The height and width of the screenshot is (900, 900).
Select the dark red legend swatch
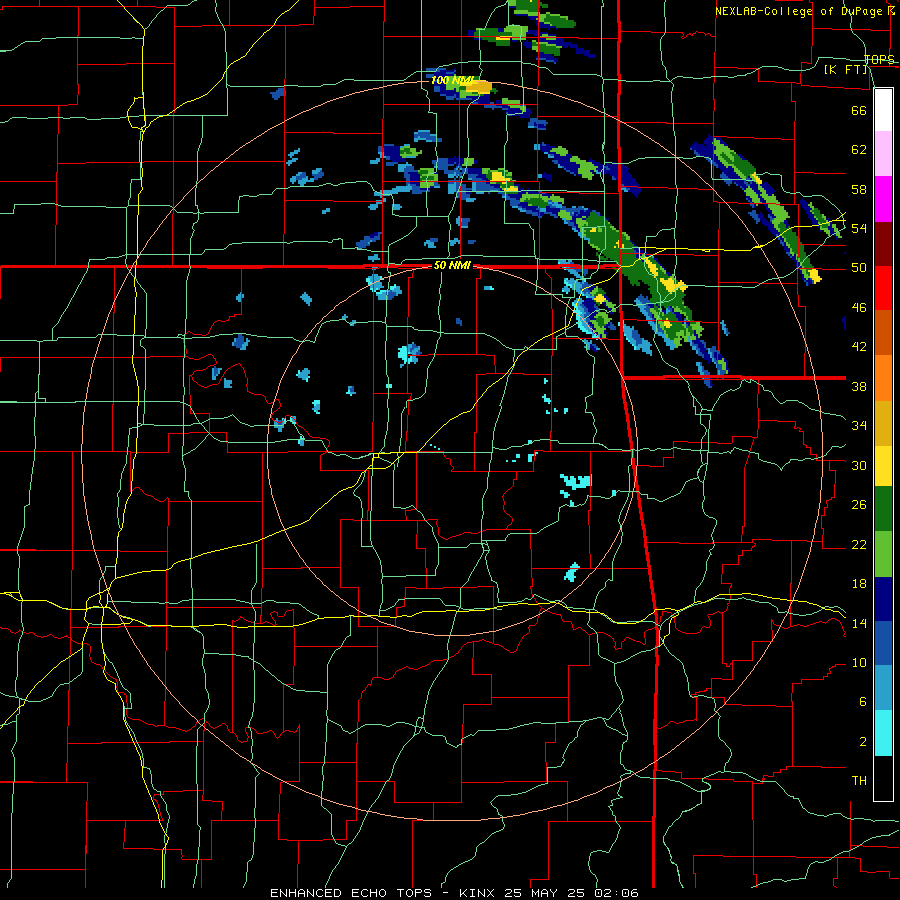coord(883,244)
